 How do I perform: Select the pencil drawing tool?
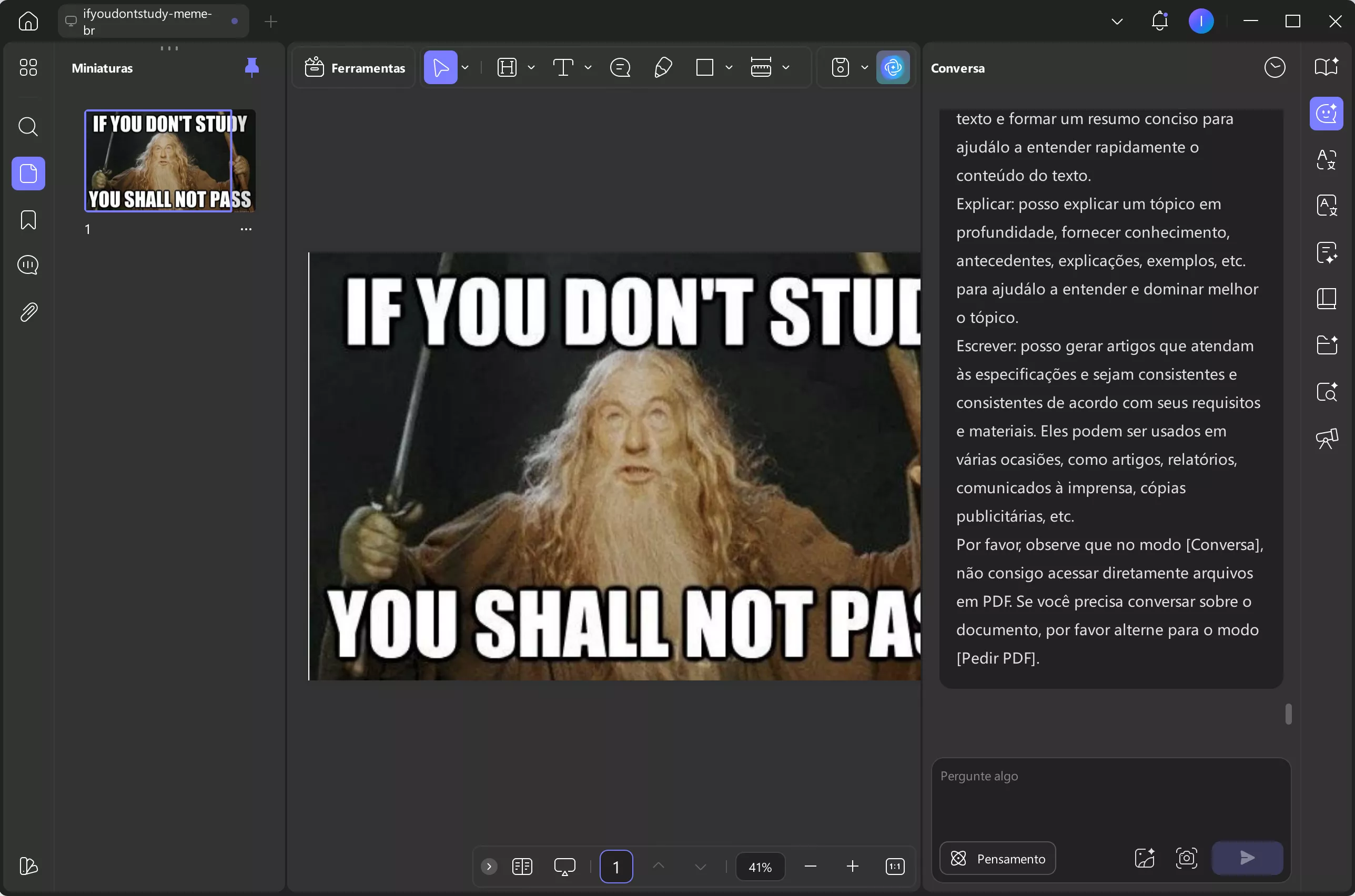pyautogui.click(x=662, y=67)
